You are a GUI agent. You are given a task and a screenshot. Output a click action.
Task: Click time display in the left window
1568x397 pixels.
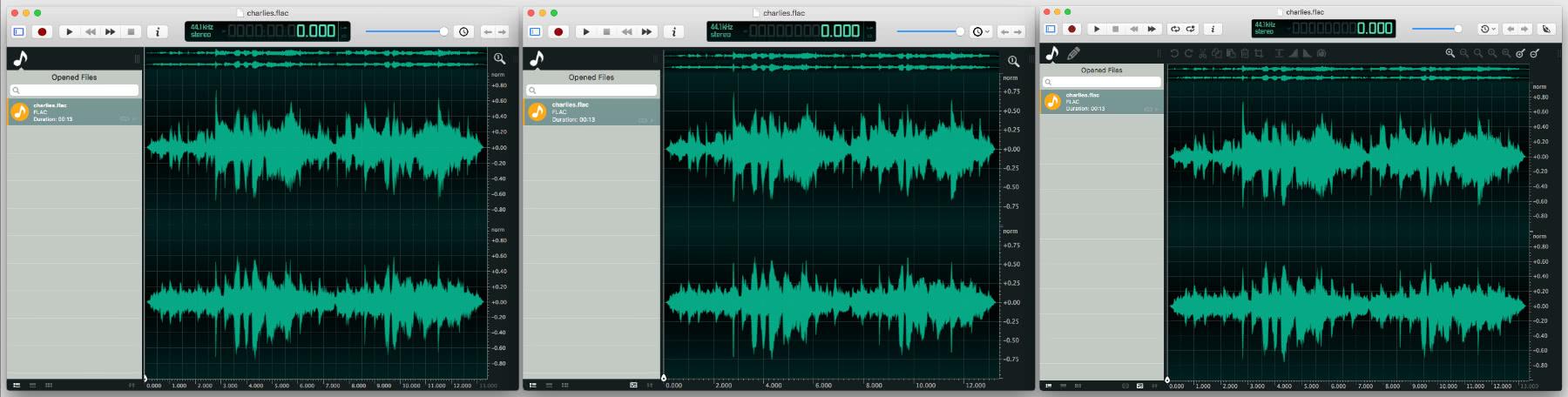point(267,31)
